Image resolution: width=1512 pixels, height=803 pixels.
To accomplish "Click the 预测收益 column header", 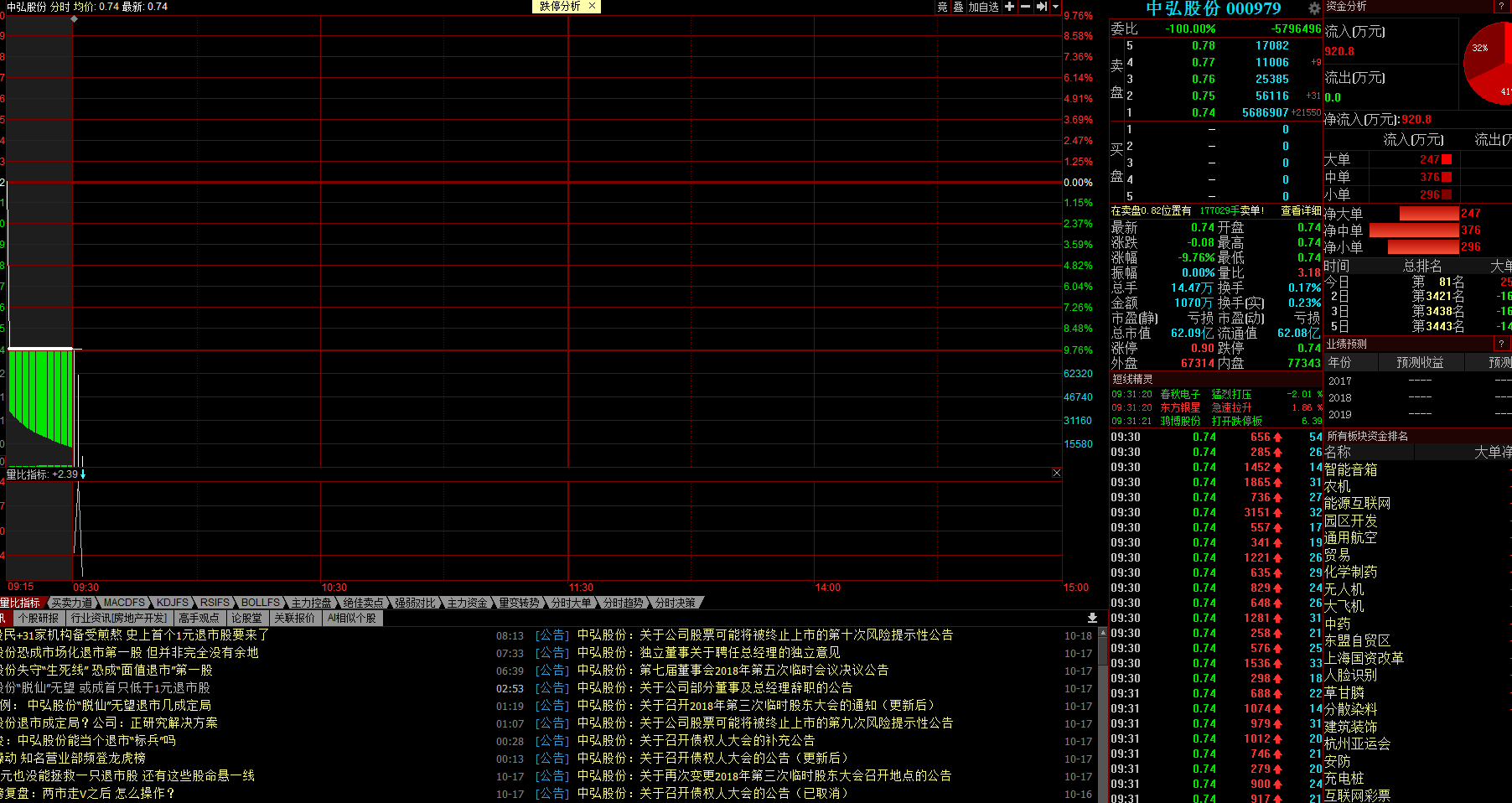I will [x=1421, y=363].
